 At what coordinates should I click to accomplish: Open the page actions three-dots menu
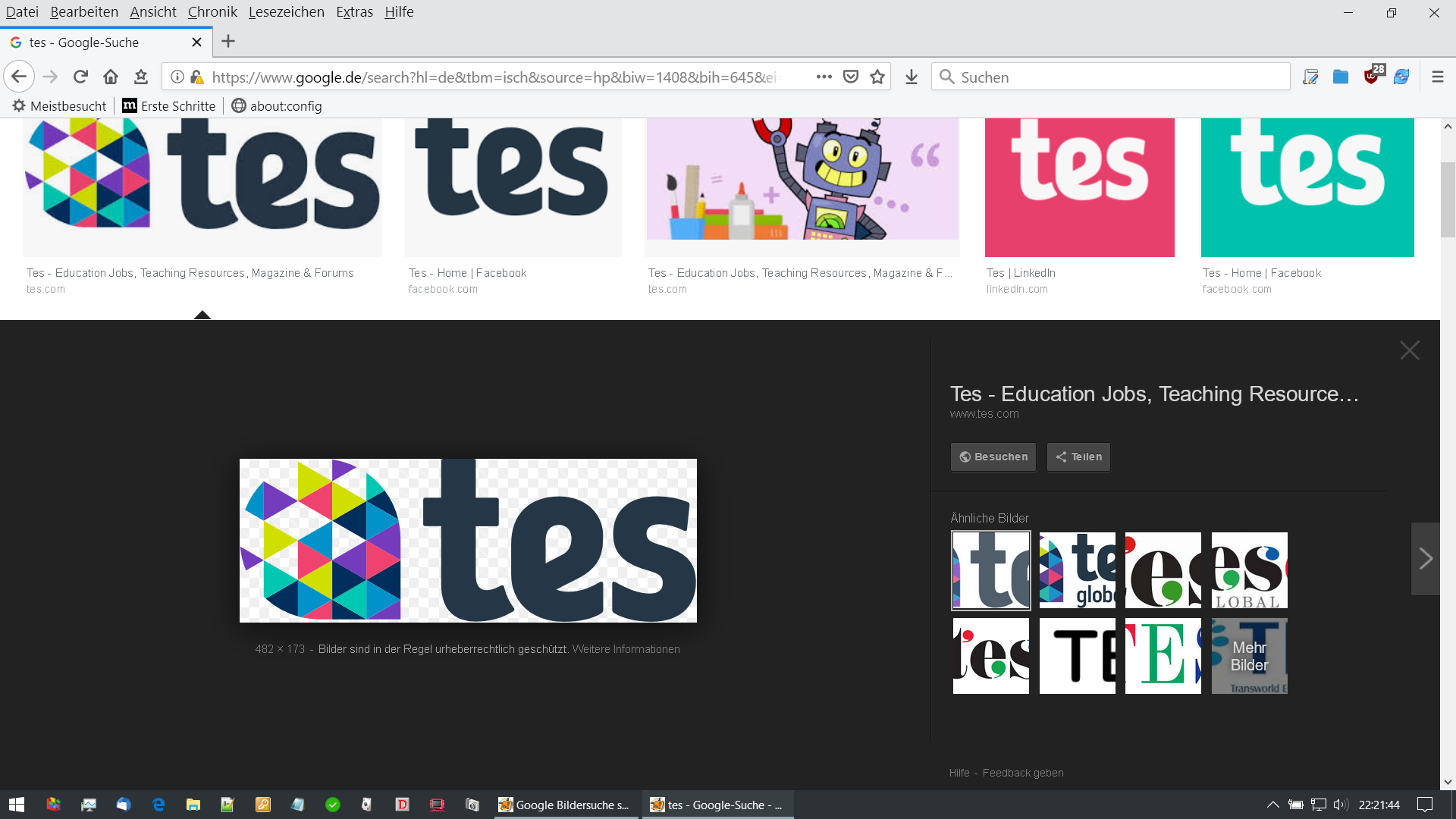[x=824, y=77]
